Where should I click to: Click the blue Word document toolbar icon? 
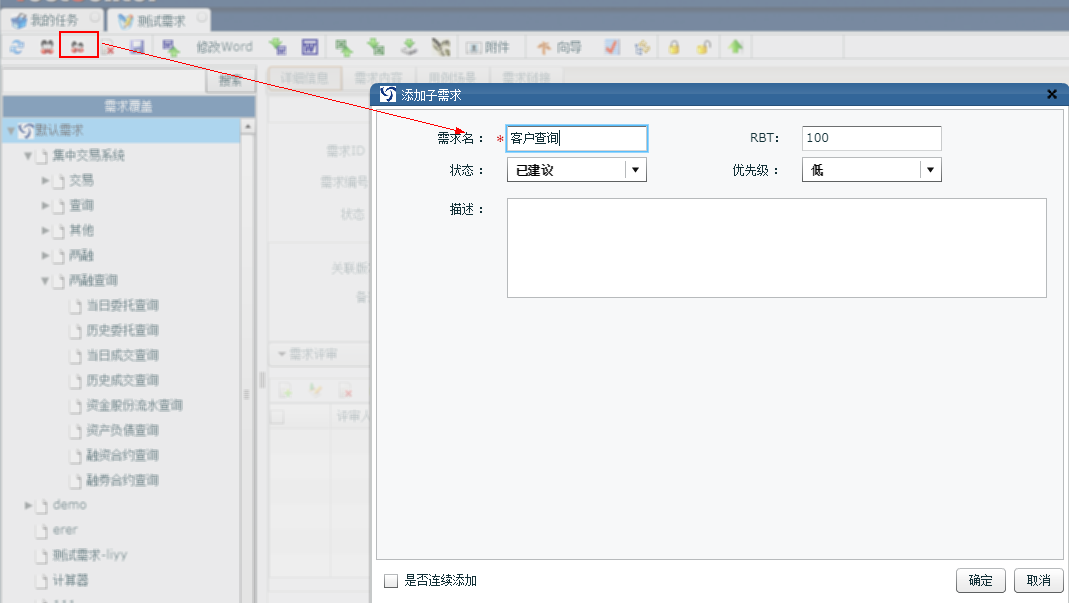[310, 47]
